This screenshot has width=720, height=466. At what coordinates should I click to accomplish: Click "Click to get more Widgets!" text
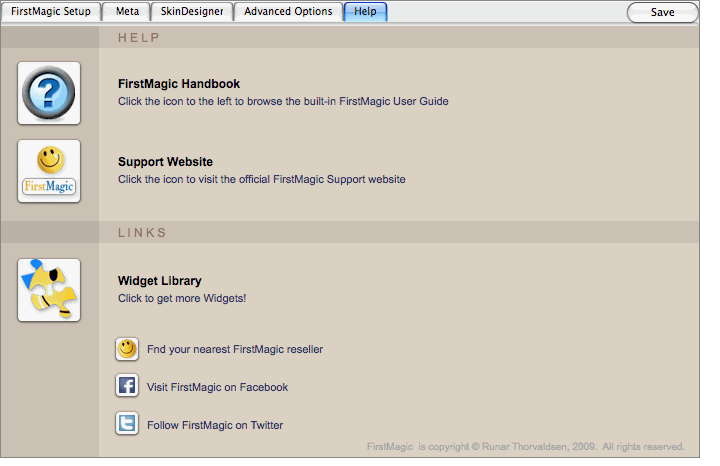tap(182, 298)
